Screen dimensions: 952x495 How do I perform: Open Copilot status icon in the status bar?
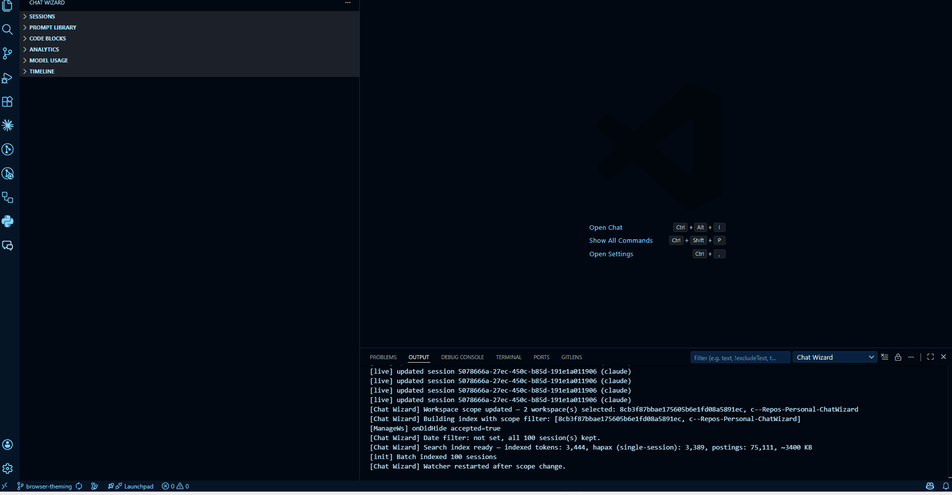pos(930,486)
